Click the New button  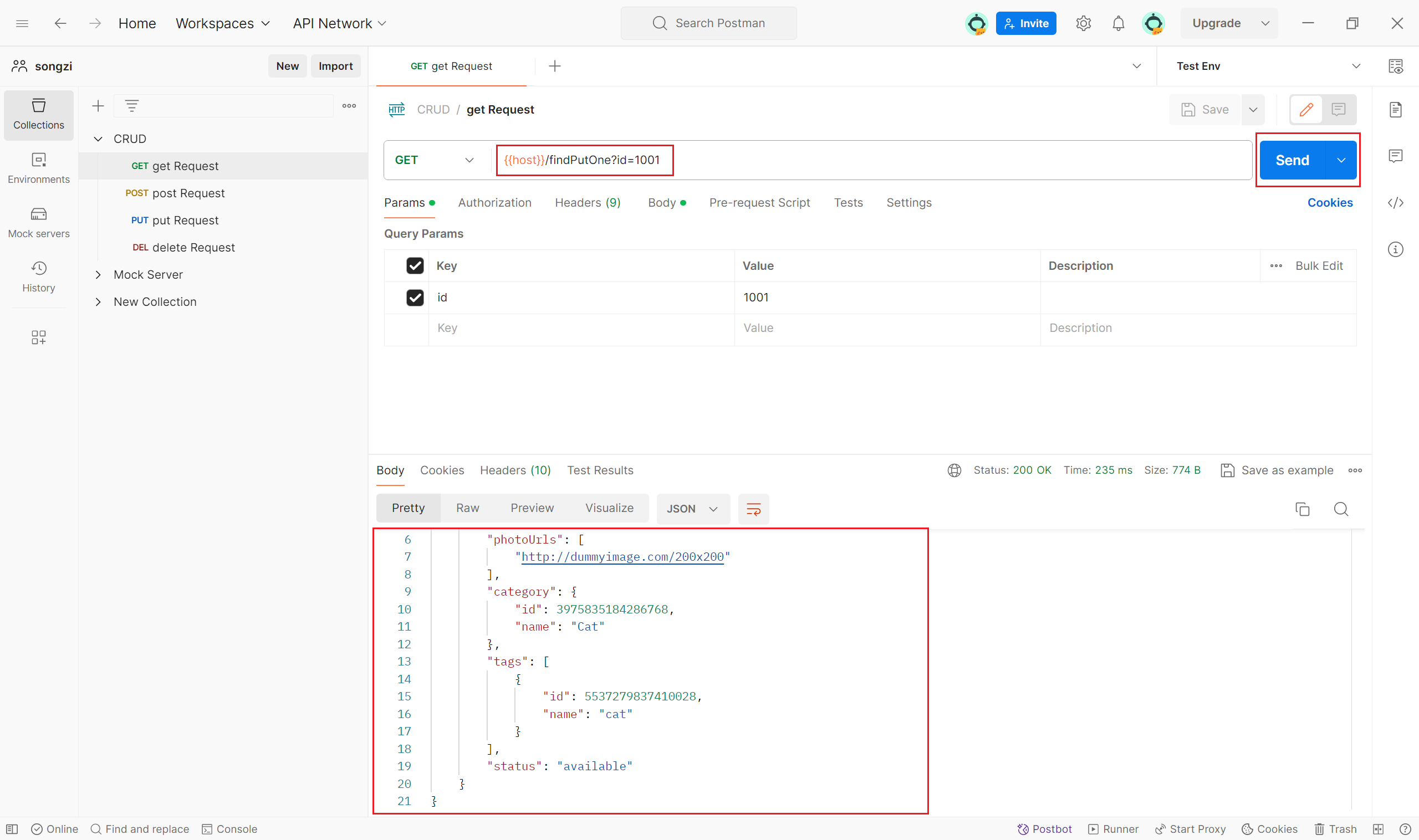click(x=287, y=66)
